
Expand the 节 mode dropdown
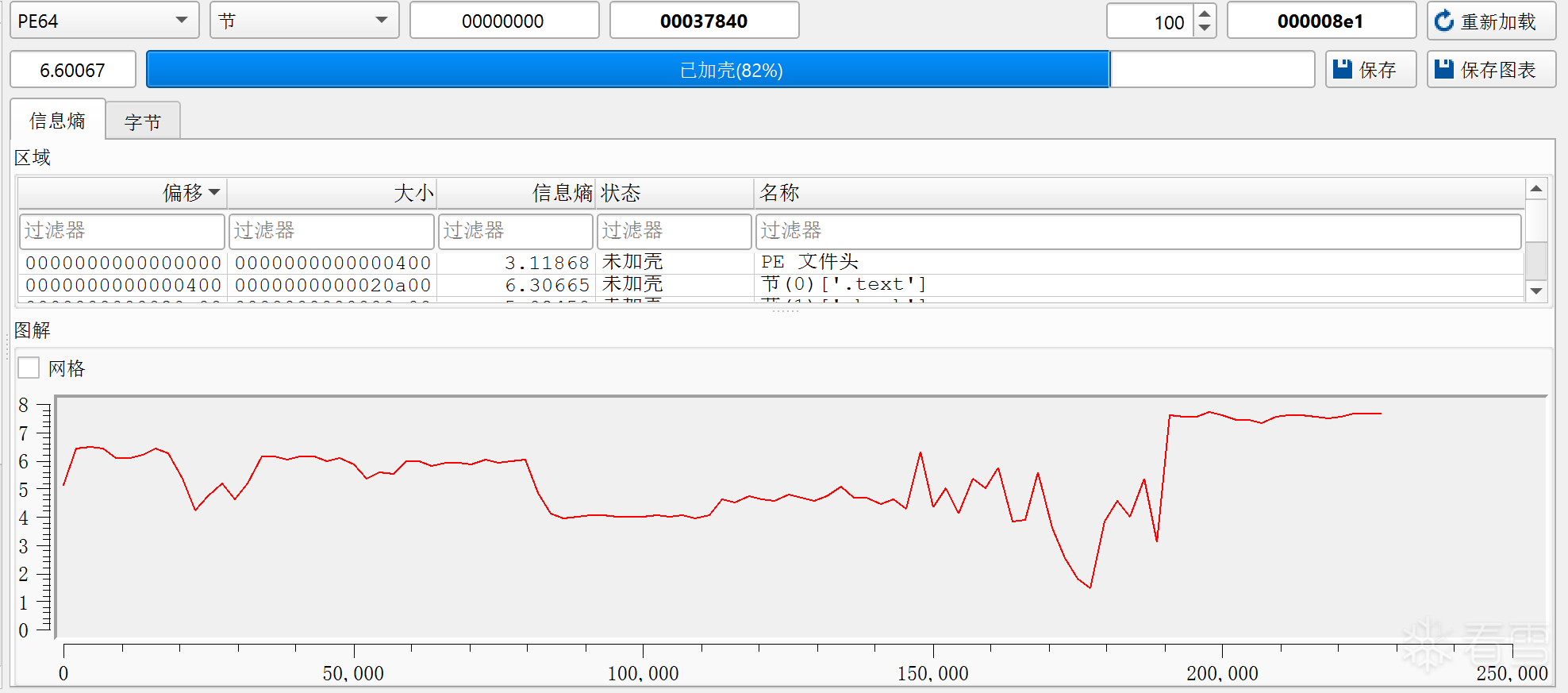click(304, 21)
